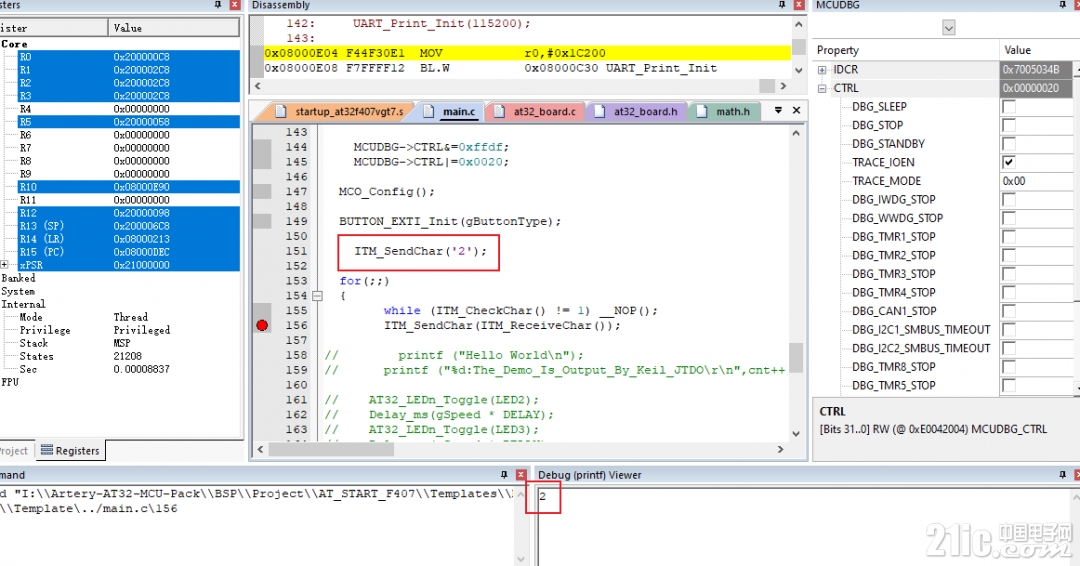Open the at32_board.h tab

coord(636,112)
